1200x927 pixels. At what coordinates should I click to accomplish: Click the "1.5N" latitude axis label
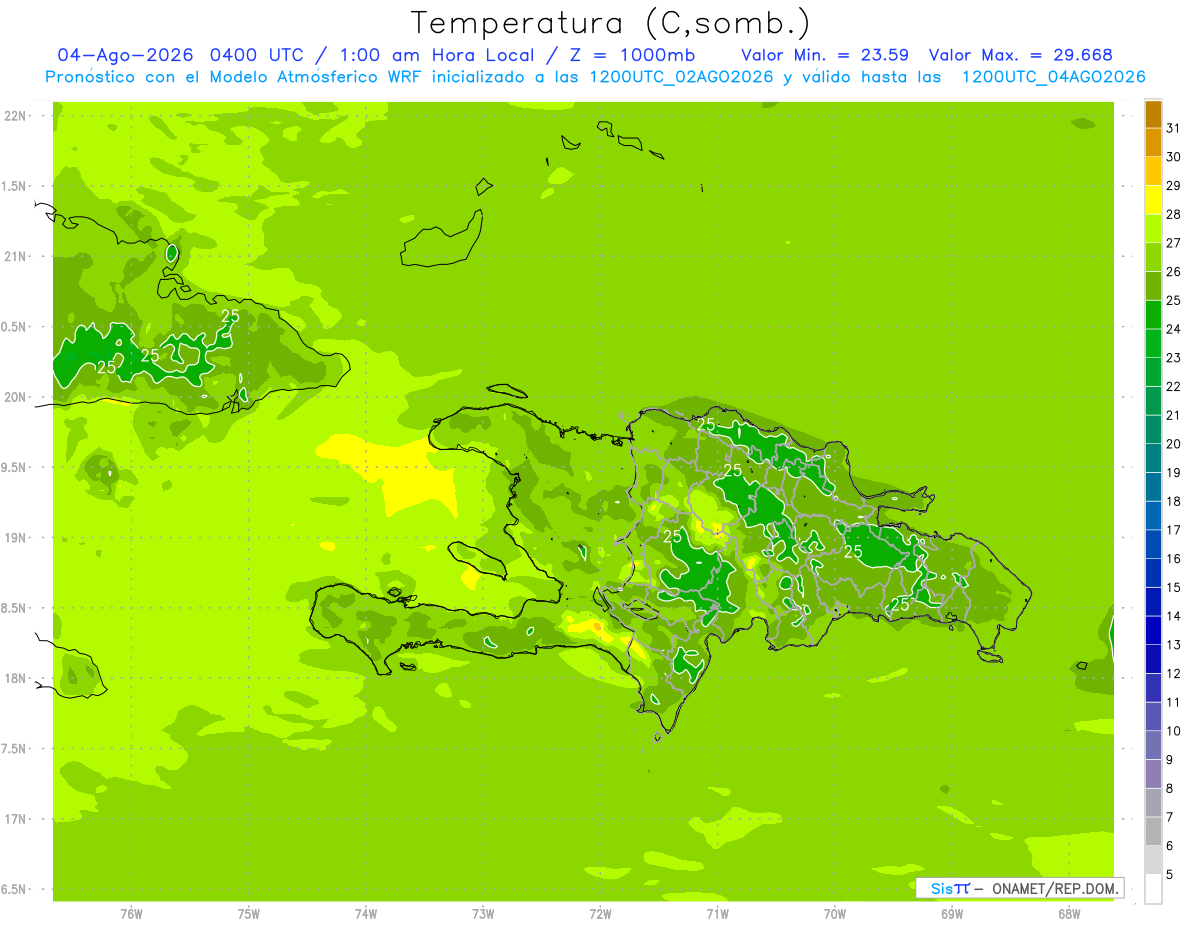[15, 186]
